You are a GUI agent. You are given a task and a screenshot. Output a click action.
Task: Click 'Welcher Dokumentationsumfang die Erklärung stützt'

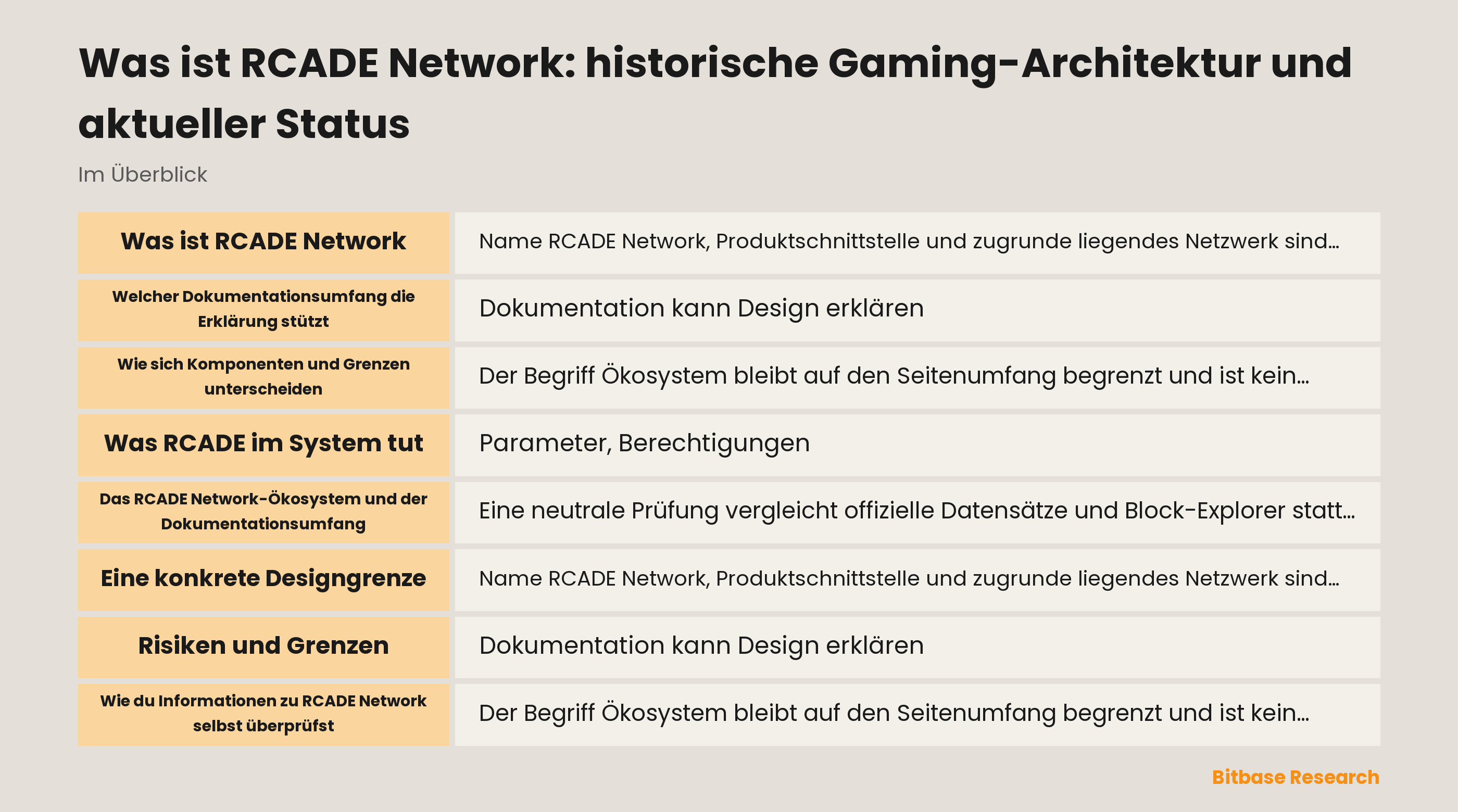263,310
